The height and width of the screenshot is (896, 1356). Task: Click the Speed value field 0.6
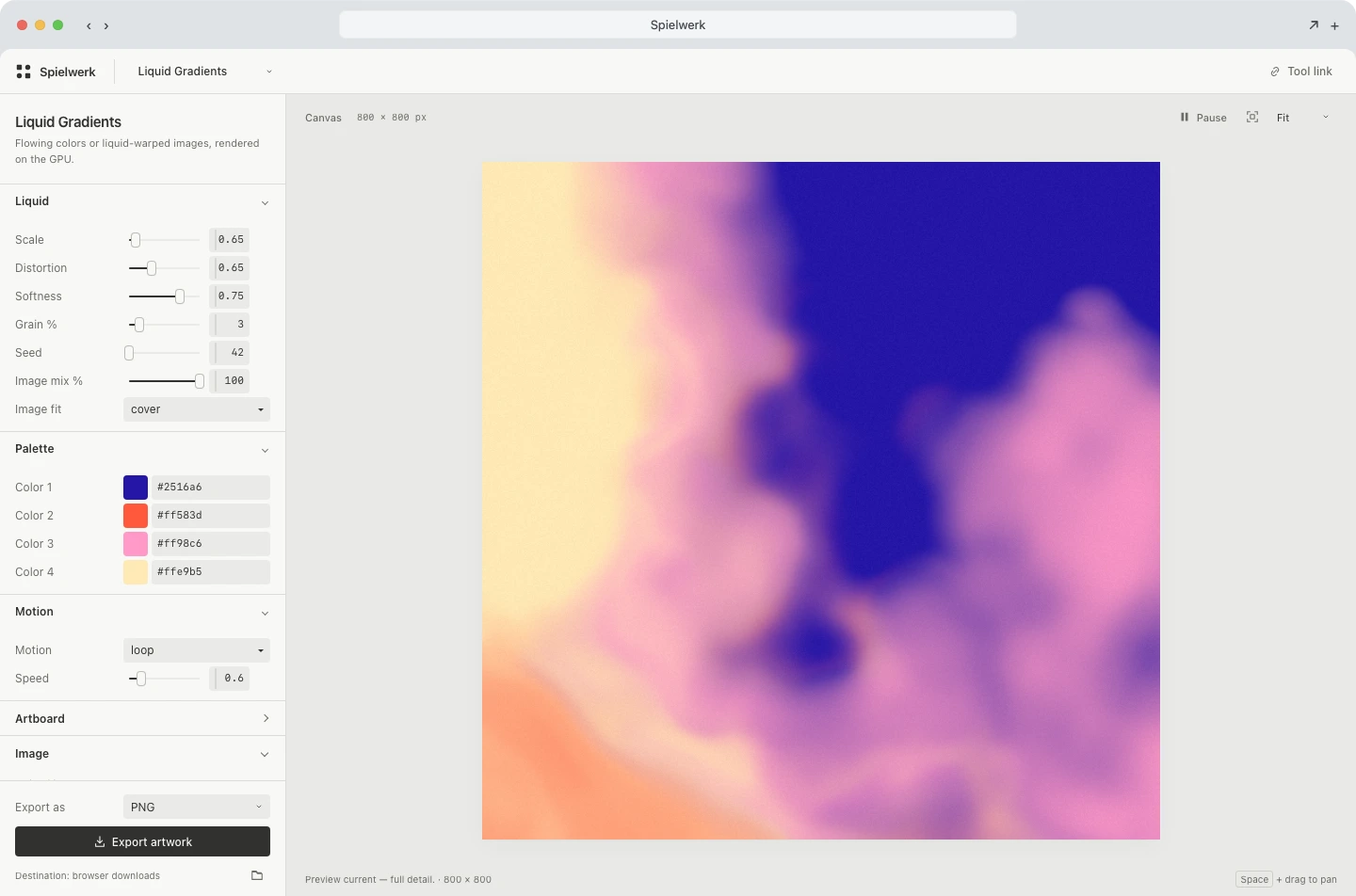pyautogui.click(x=230, y=679)
